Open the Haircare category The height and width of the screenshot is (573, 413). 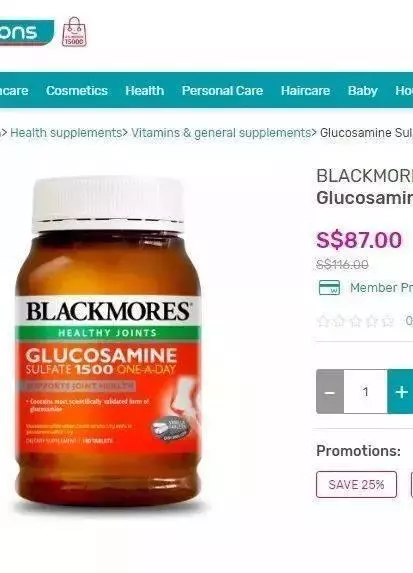(305, 91)
